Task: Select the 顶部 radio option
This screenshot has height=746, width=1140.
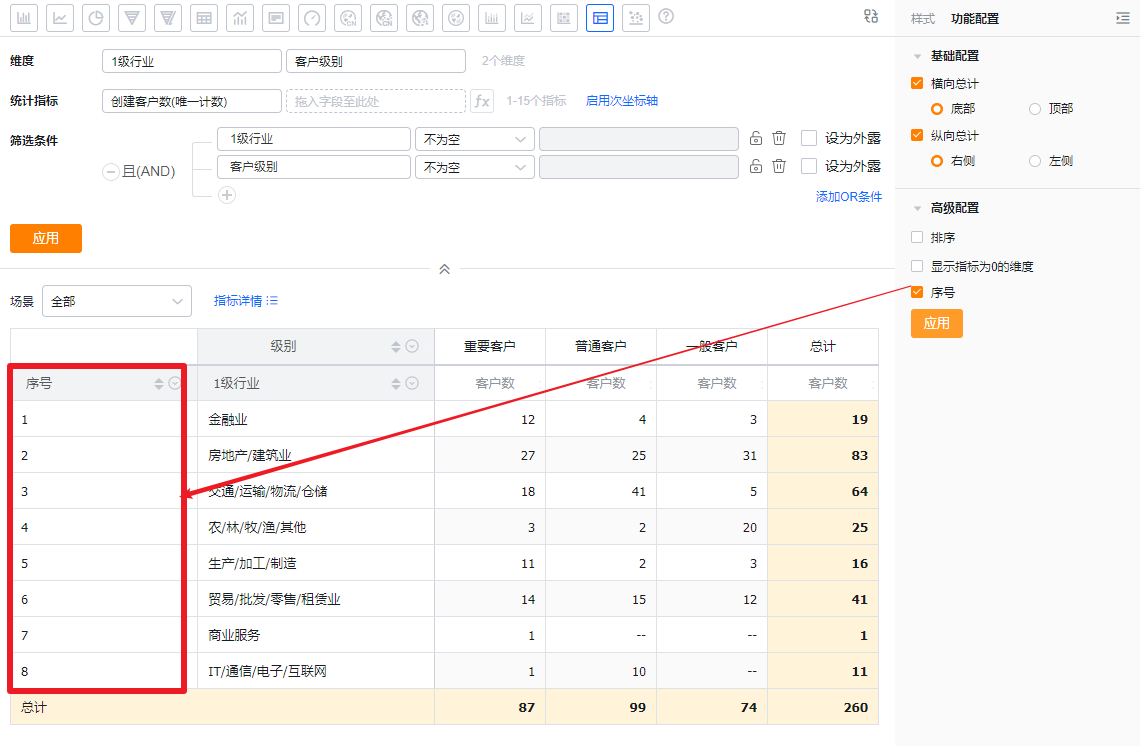Action: point(1035,109)
